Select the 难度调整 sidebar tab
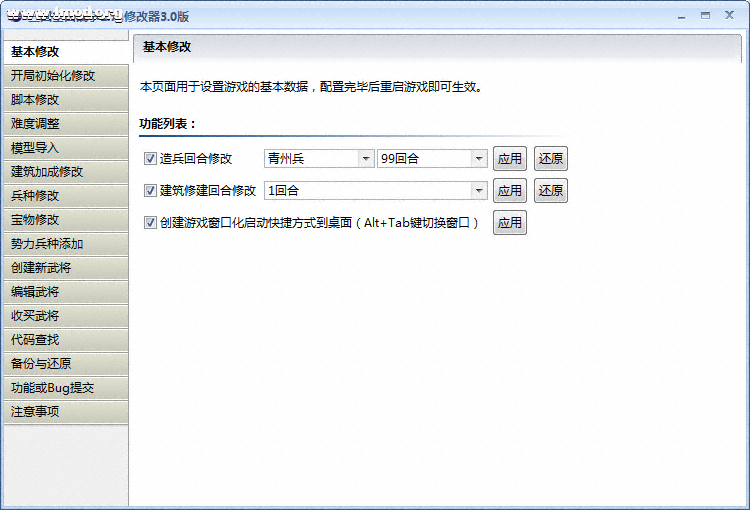The image size is (750, 510). (65, 124)
